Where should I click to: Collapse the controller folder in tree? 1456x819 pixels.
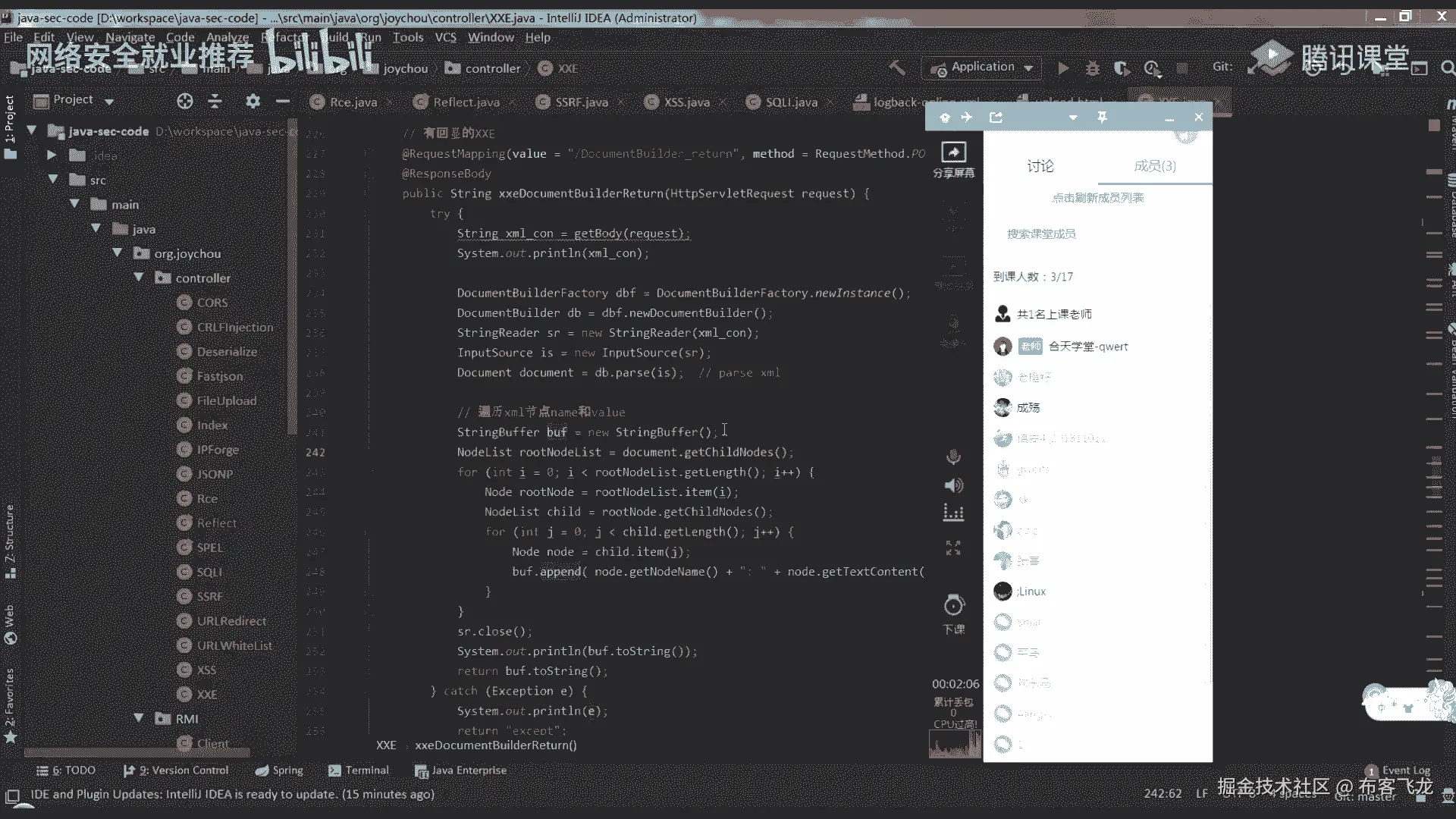(139, 278)
